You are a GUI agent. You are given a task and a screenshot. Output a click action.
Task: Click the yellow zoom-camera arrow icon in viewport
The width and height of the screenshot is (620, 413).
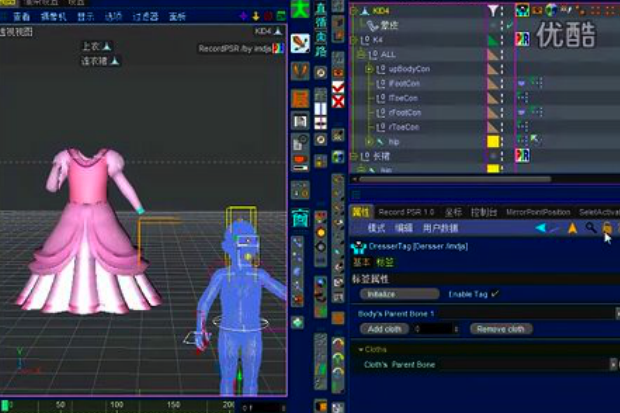pyautogui.click(x=256, y=16)
